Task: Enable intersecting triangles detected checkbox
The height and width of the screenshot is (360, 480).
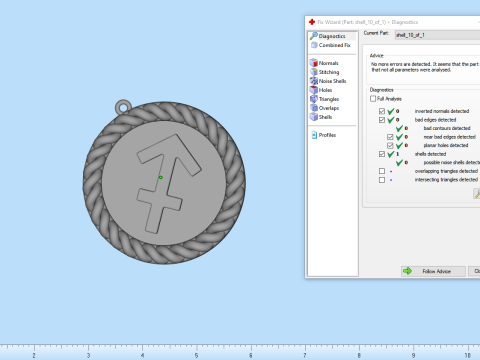Action: (382, 180)
